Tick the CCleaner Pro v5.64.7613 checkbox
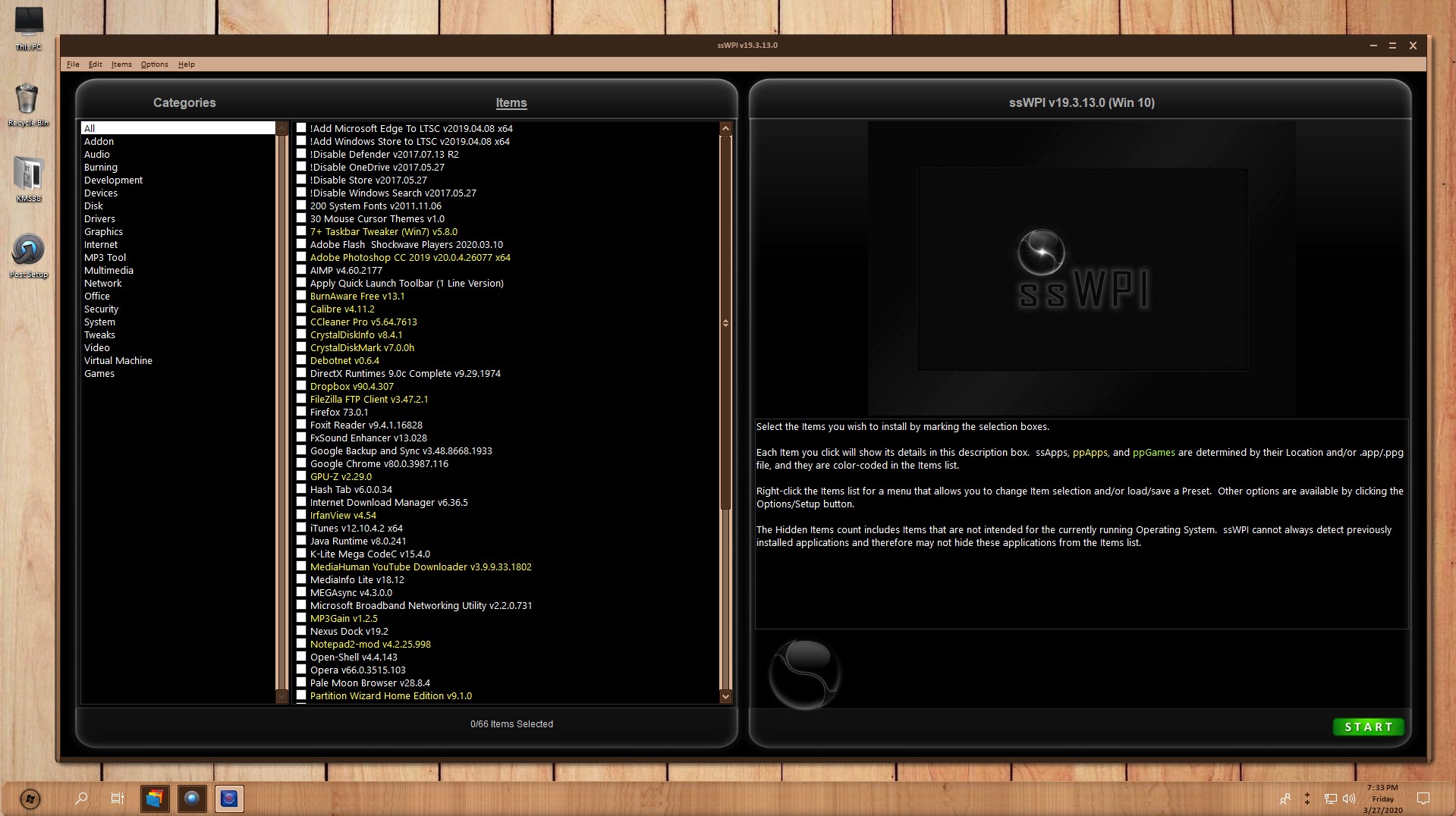This screenshot has height=816, width=1456. [301, 322]
